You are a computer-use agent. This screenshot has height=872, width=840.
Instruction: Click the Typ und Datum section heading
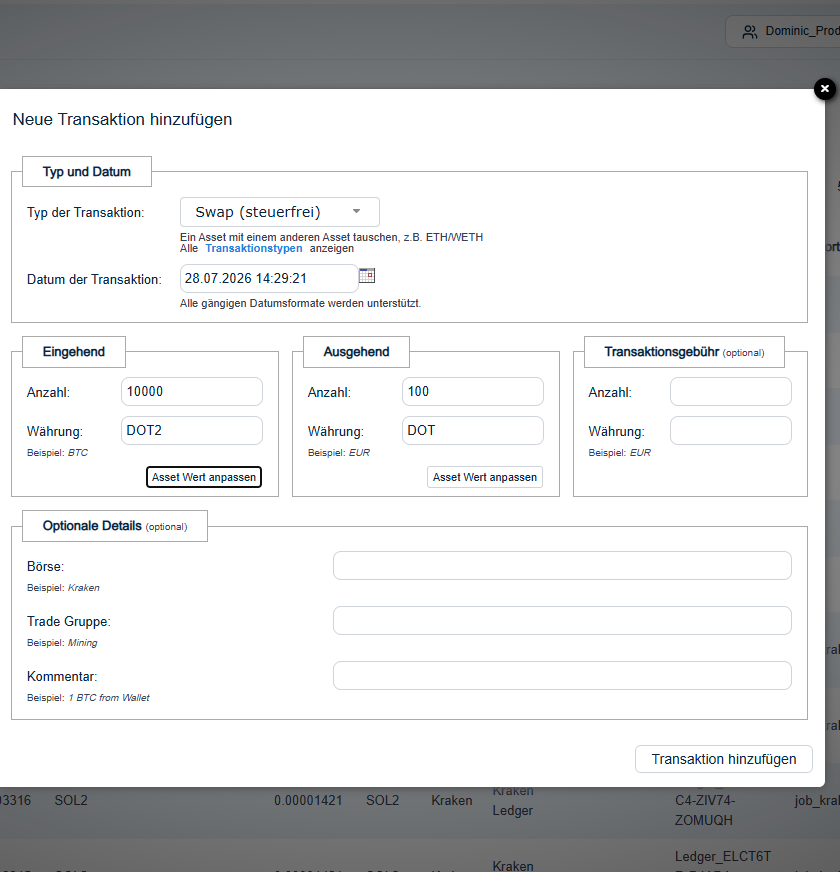[x=87, y=172]
